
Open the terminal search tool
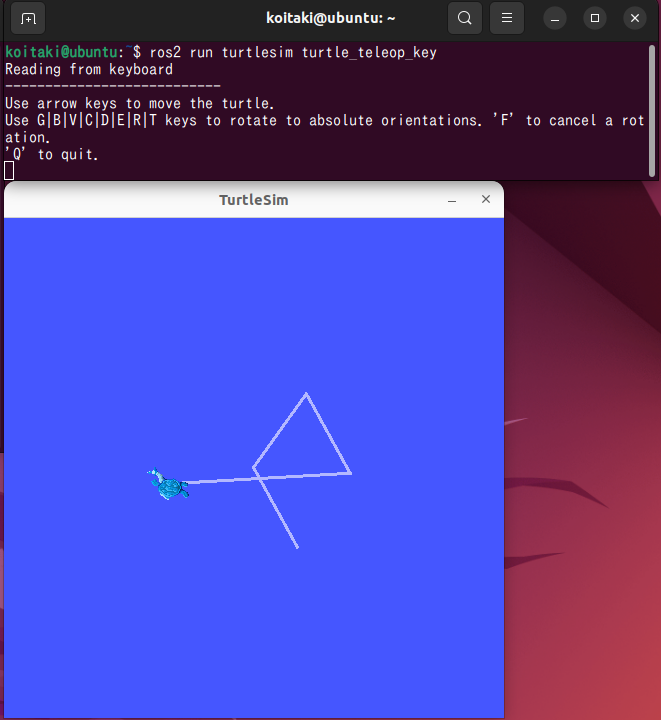pos(465,18)
